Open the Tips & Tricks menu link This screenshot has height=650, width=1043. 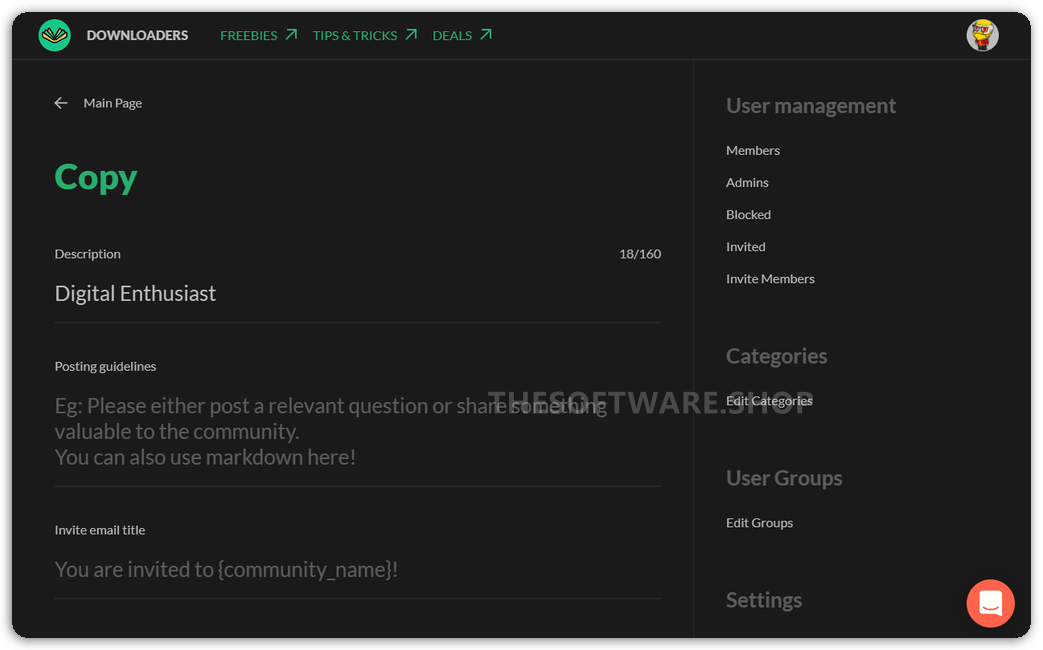354,35
